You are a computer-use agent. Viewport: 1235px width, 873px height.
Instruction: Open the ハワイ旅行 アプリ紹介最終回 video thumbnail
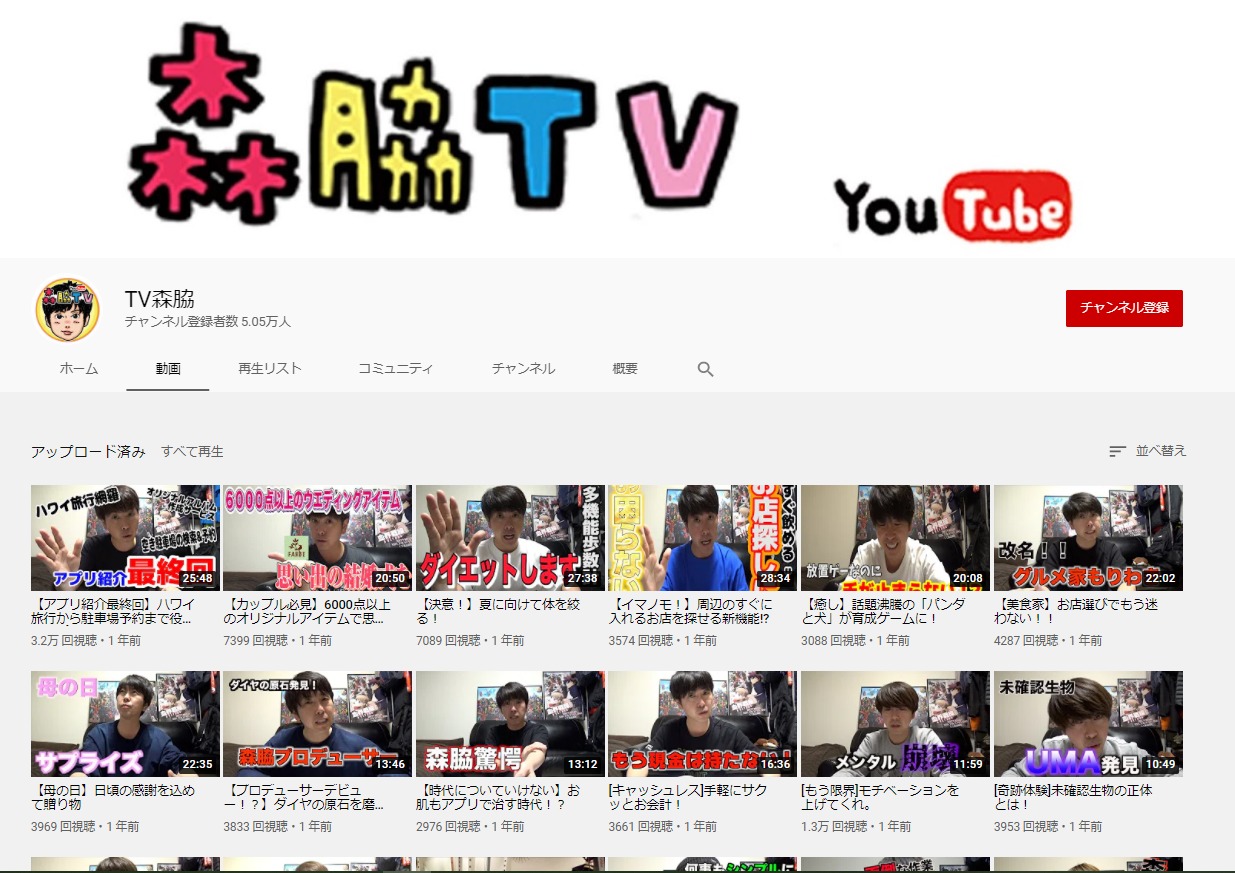125,538
